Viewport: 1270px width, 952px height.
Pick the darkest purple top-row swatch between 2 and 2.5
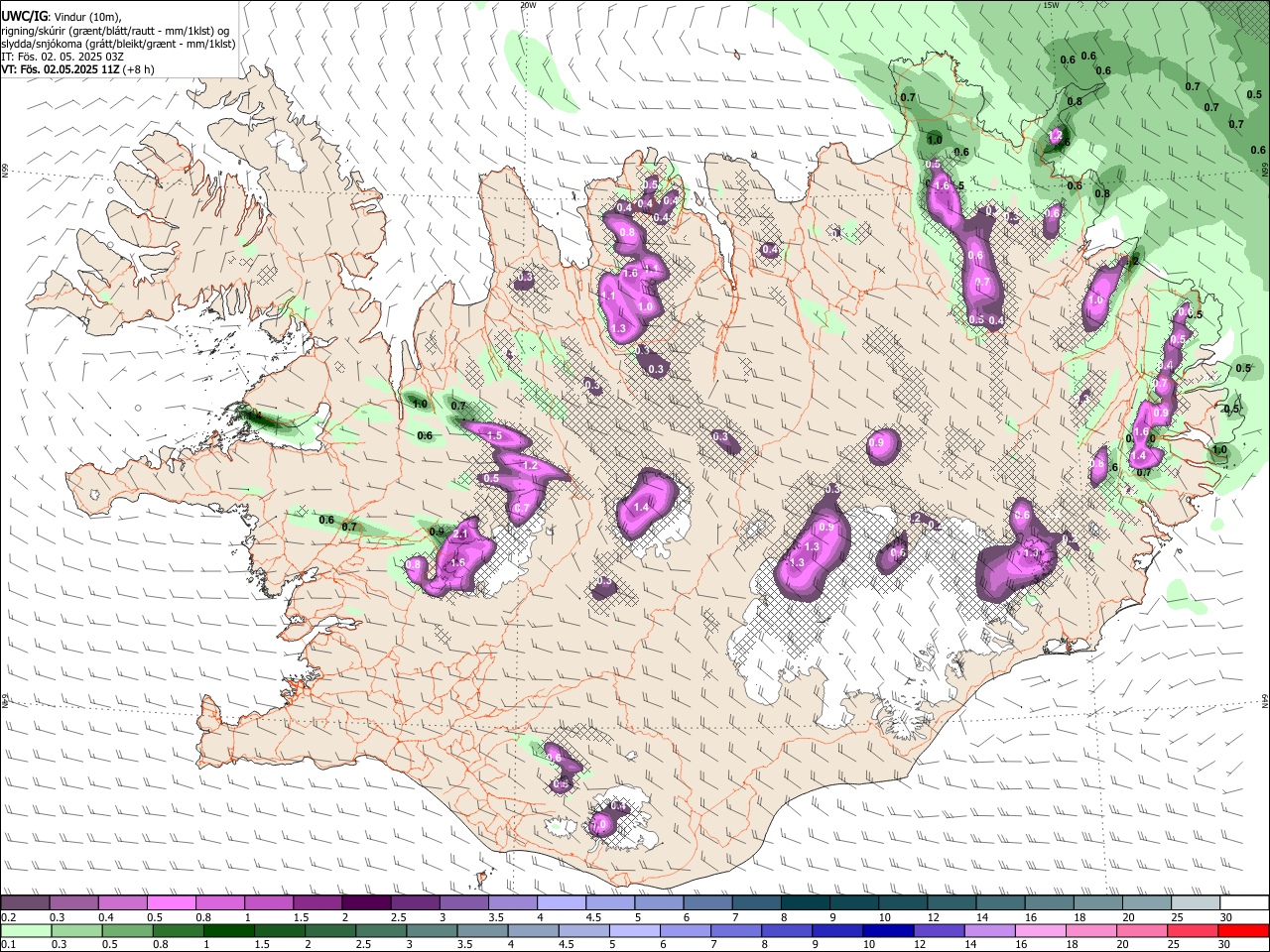(366, 903)
